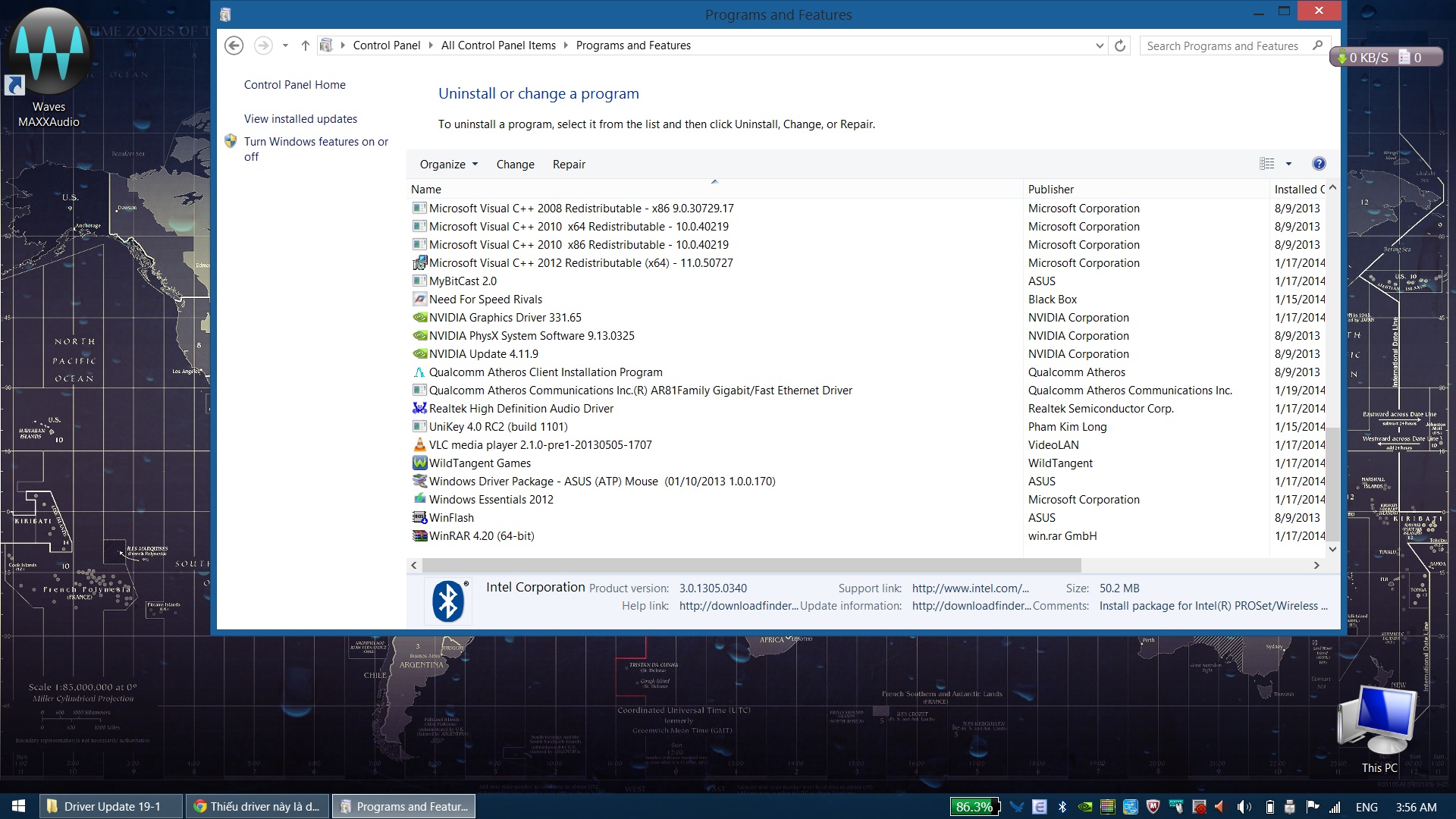Click the WinRAR 4.20 books icon
The image size is (1456, 819).
coord(419,536)
